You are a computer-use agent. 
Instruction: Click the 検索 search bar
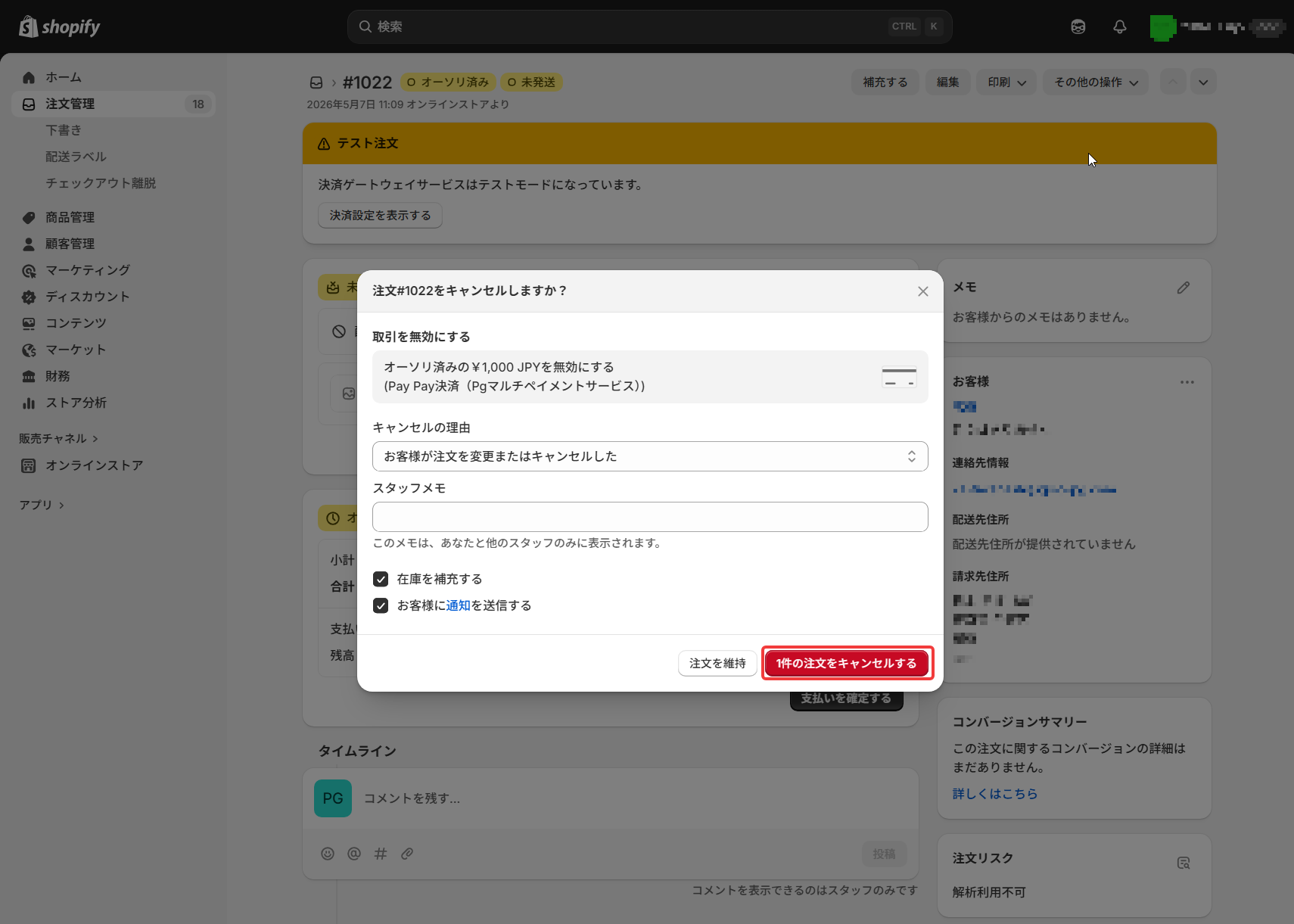[649, 26]
